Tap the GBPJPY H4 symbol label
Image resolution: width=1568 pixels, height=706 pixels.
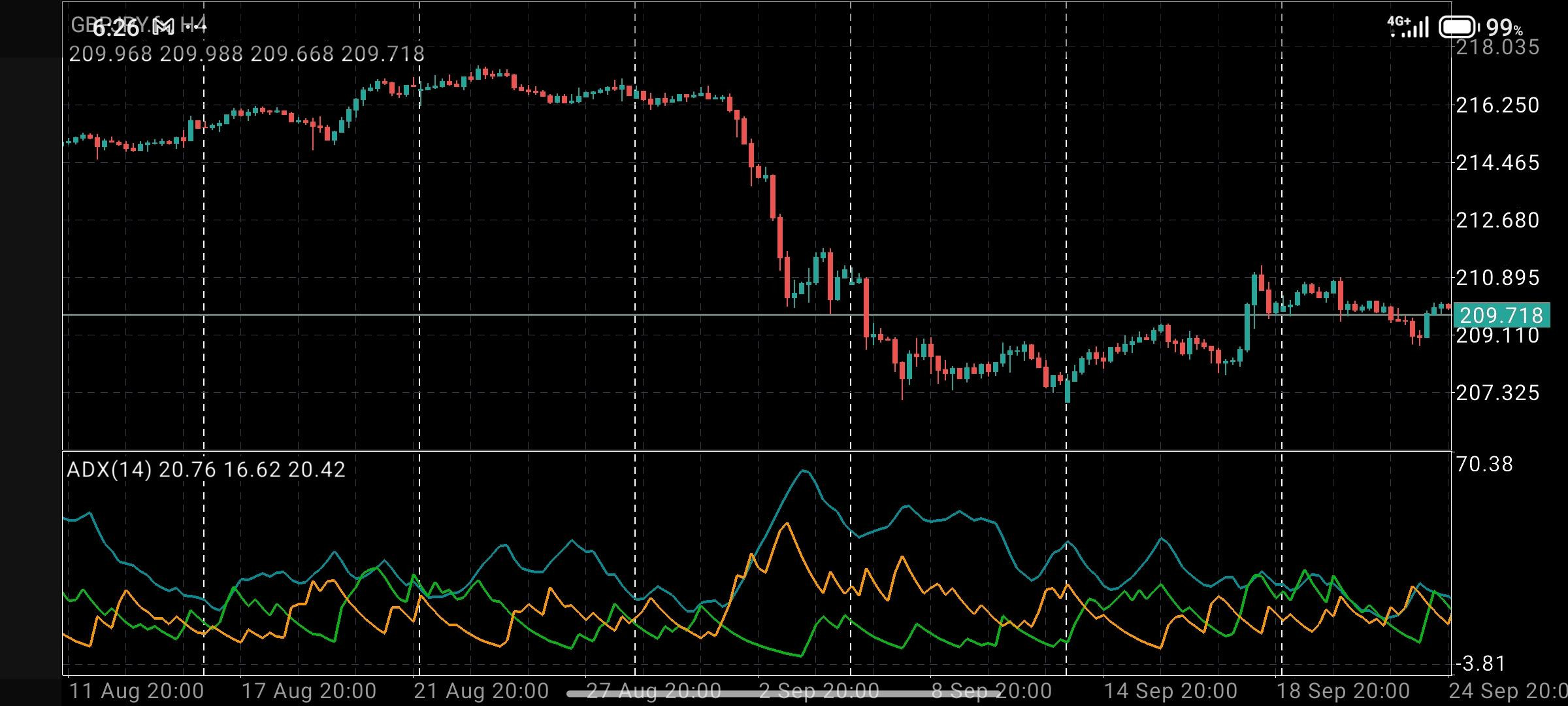[139, 26]
